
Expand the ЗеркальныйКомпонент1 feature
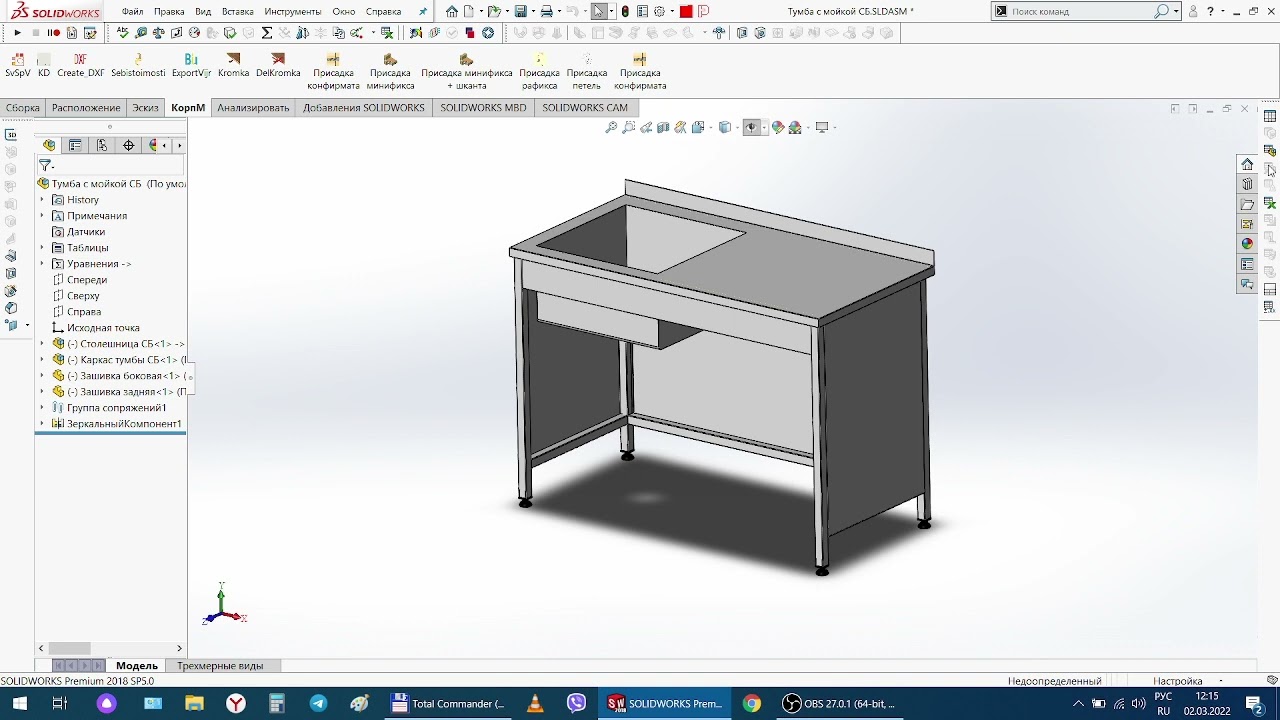[x=42, y=424]
